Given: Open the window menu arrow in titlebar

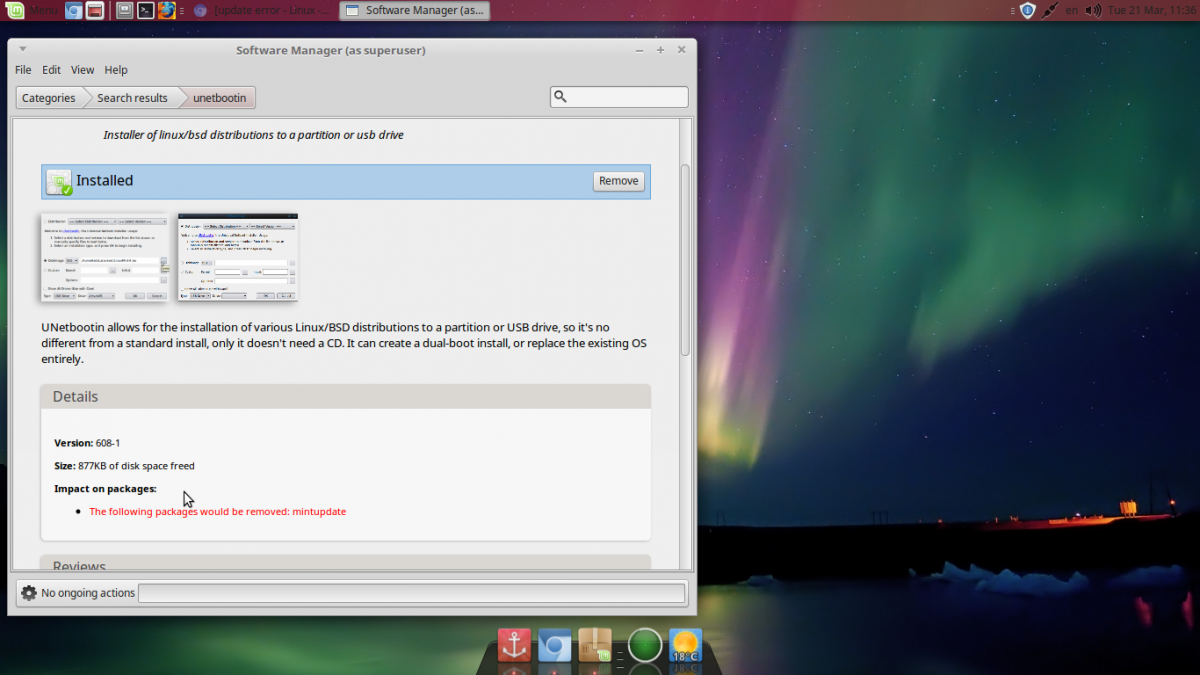Looking at the screenshot, I should 22,49.
